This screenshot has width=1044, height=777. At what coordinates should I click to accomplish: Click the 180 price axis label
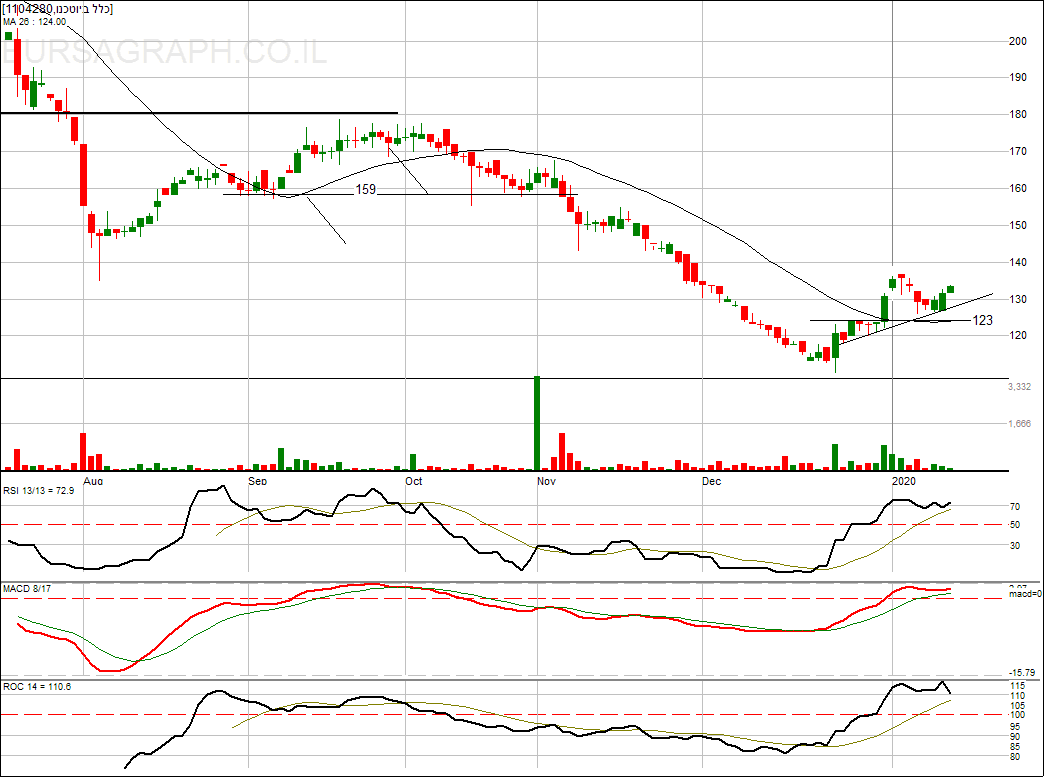click(1018, 115)
